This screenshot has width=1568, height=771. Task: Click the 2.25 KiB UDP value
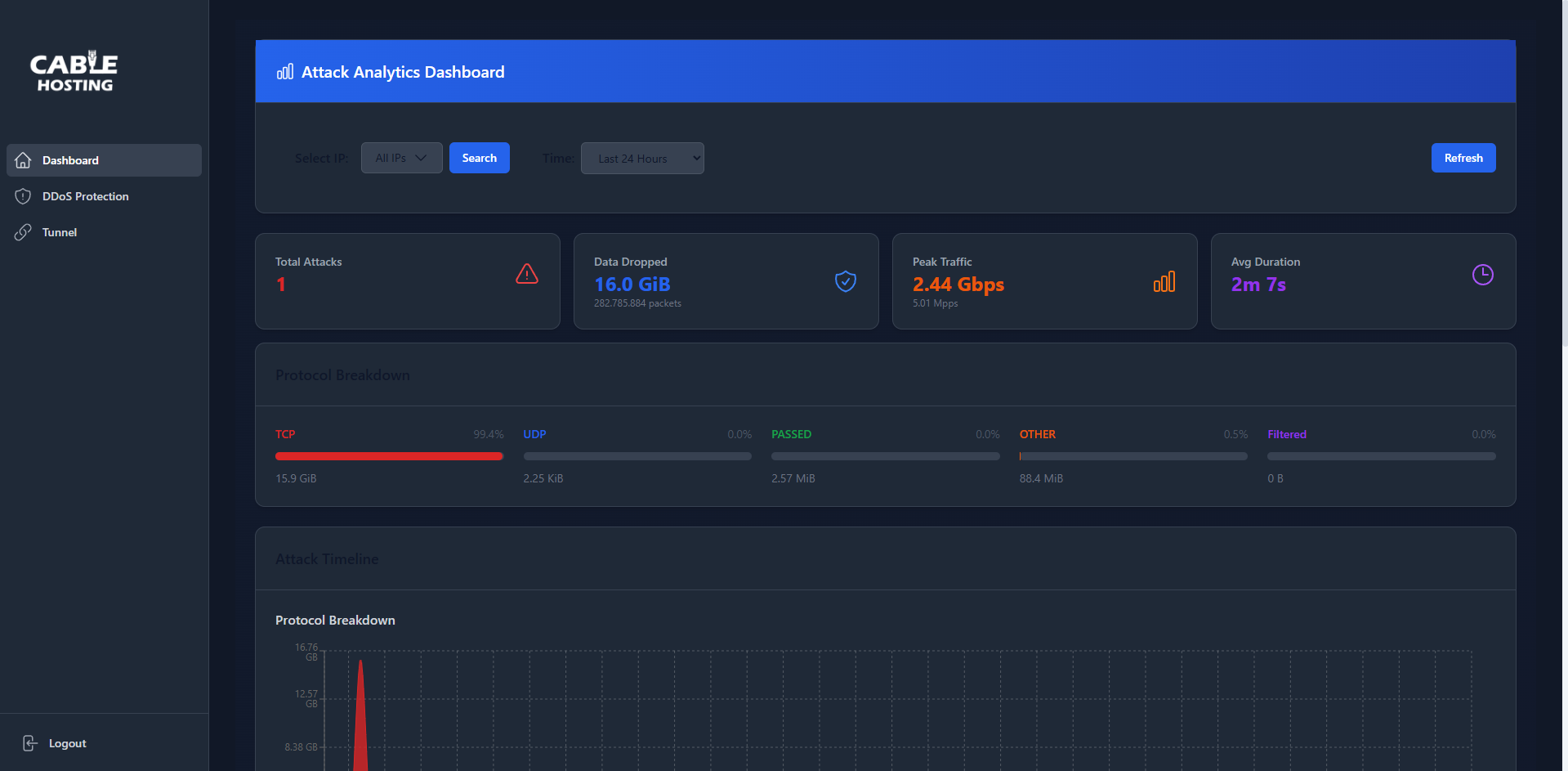[x=543, y=478]
